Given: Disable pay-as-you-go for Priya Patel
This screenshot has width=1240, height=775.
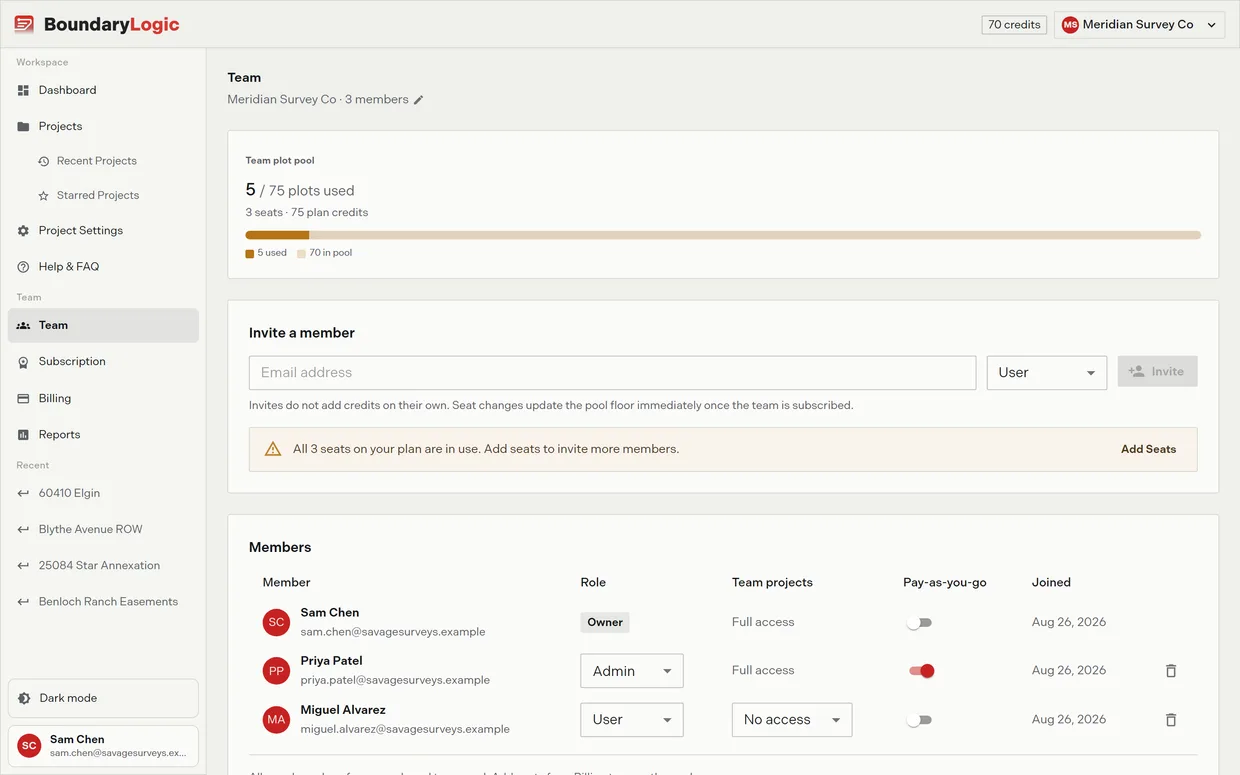Looking at the screenshot, I should tap(921, 671).
